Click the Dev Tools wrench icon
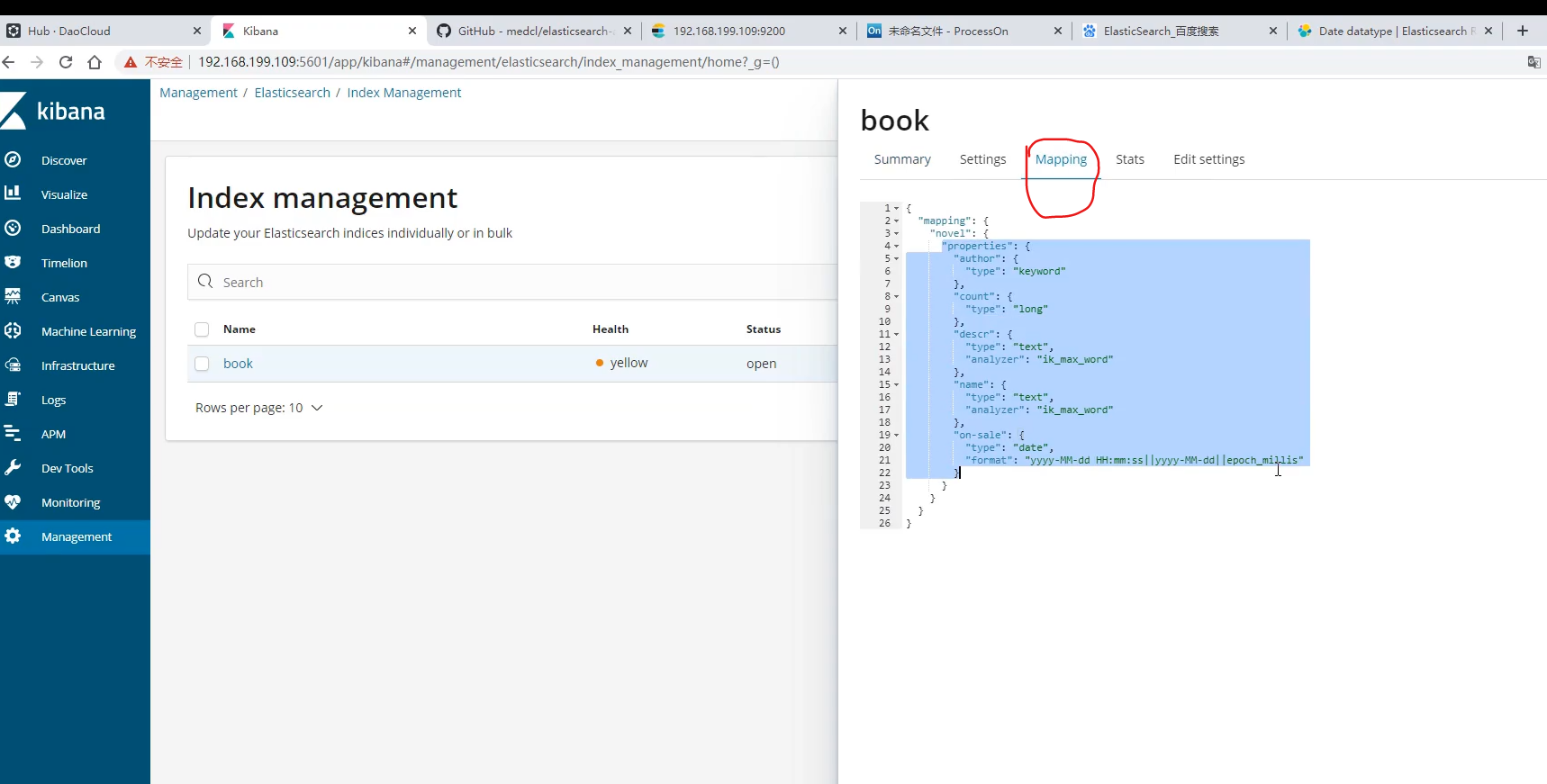 [13, 468]
